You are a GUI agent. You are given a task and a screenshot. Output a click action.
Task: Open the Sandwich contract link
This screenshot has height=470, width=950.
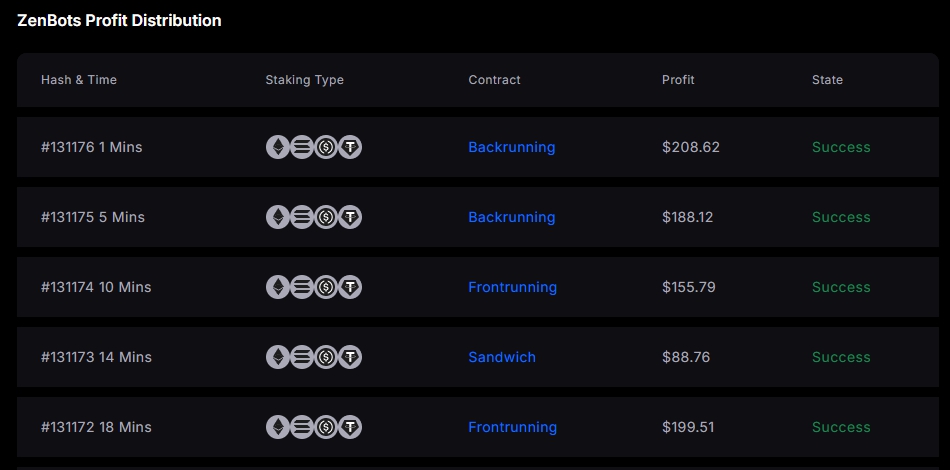point(502,357)
